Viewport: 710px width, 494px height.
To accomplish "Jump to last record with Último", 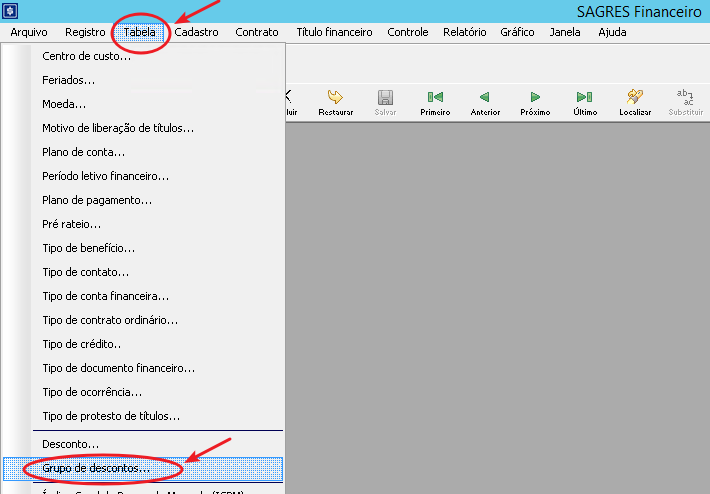I will point(585,98).
